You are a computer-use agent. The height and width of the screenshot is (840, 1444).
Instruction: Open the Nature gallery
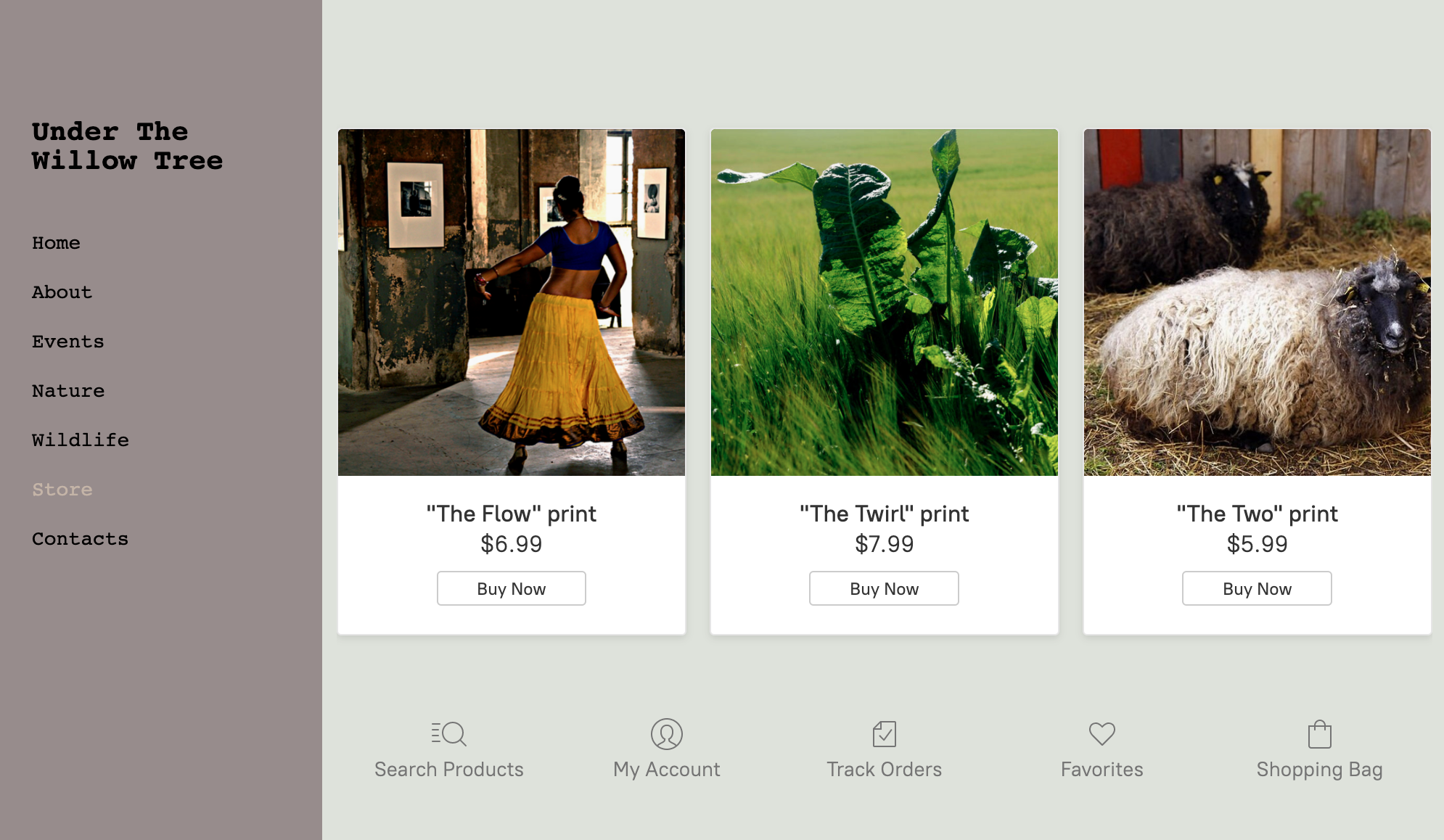point(67,391)
